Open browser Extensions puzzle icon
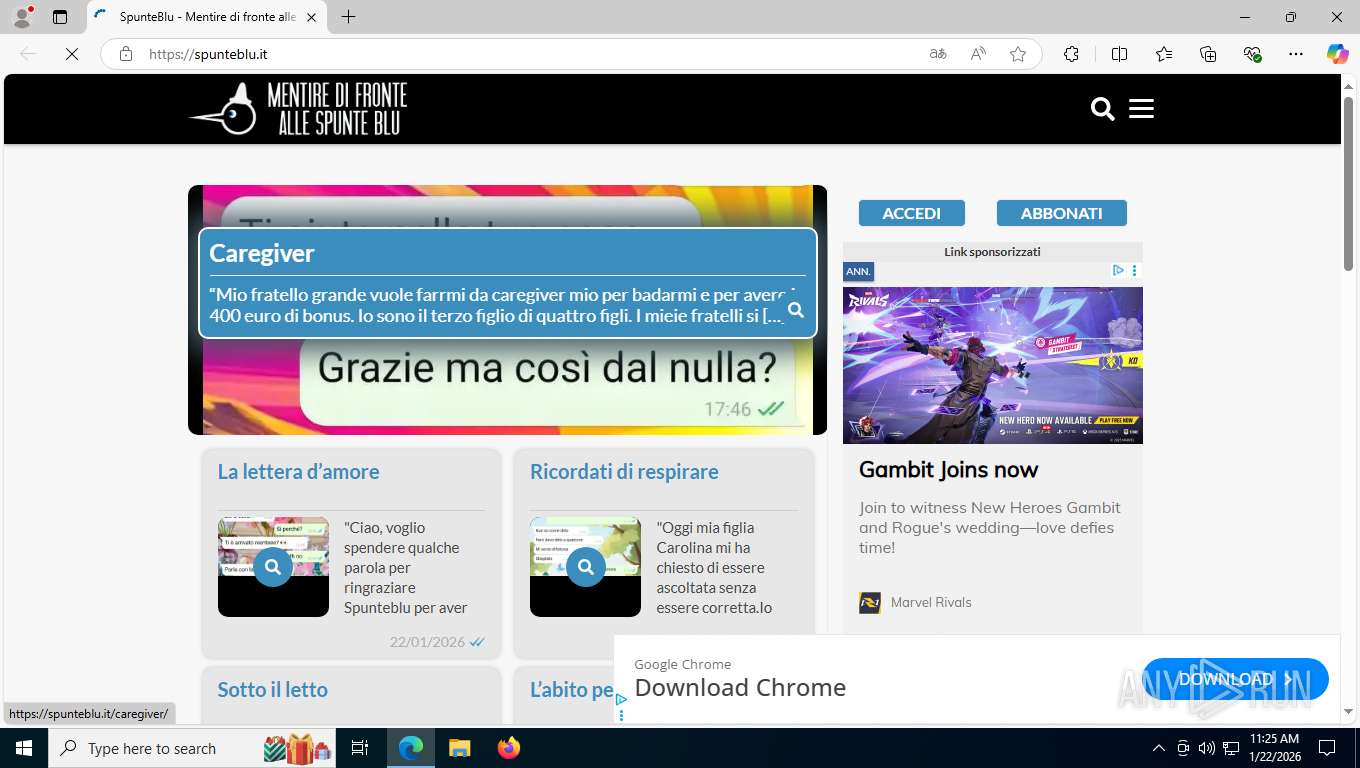The image size is (1360, 768). coord(1071,54)
